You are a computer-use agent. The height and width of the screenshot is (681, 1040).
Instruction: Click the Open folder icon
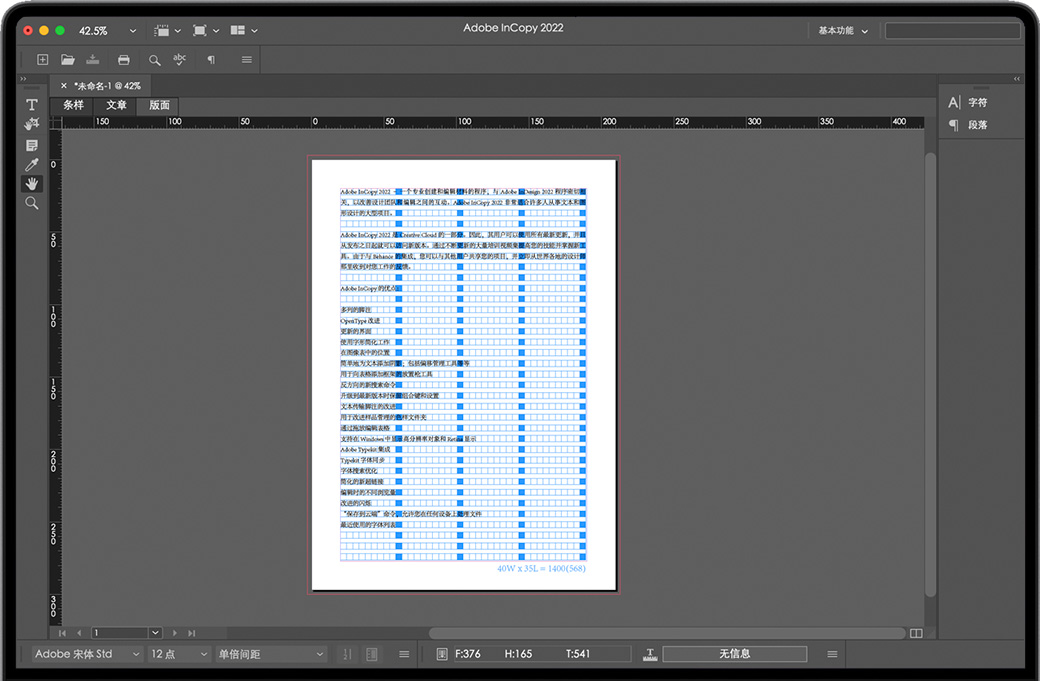[68, 60]
